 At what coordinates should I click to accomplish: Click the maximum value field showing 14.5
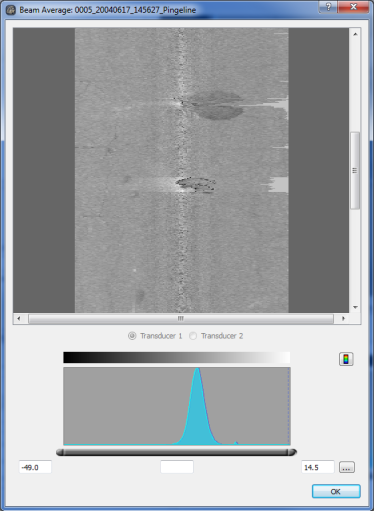coord(318,467)
